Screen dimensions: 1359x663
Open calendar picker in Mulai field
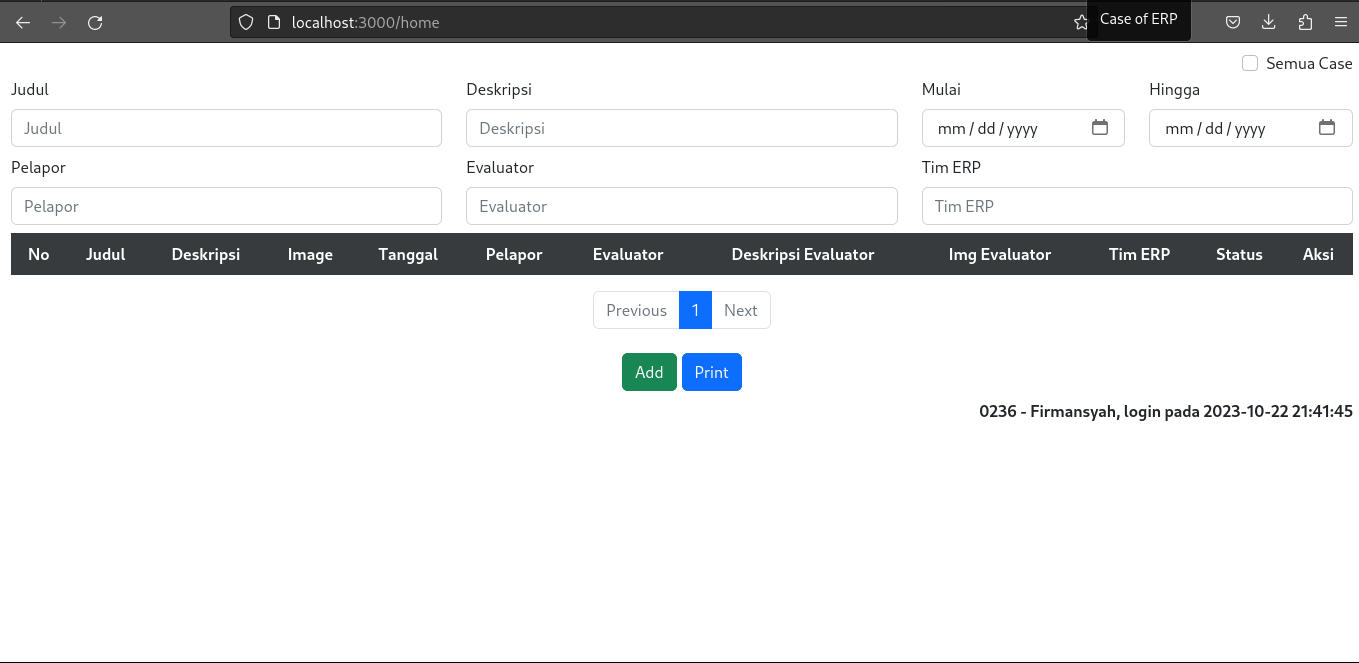tap(1099, 128)
